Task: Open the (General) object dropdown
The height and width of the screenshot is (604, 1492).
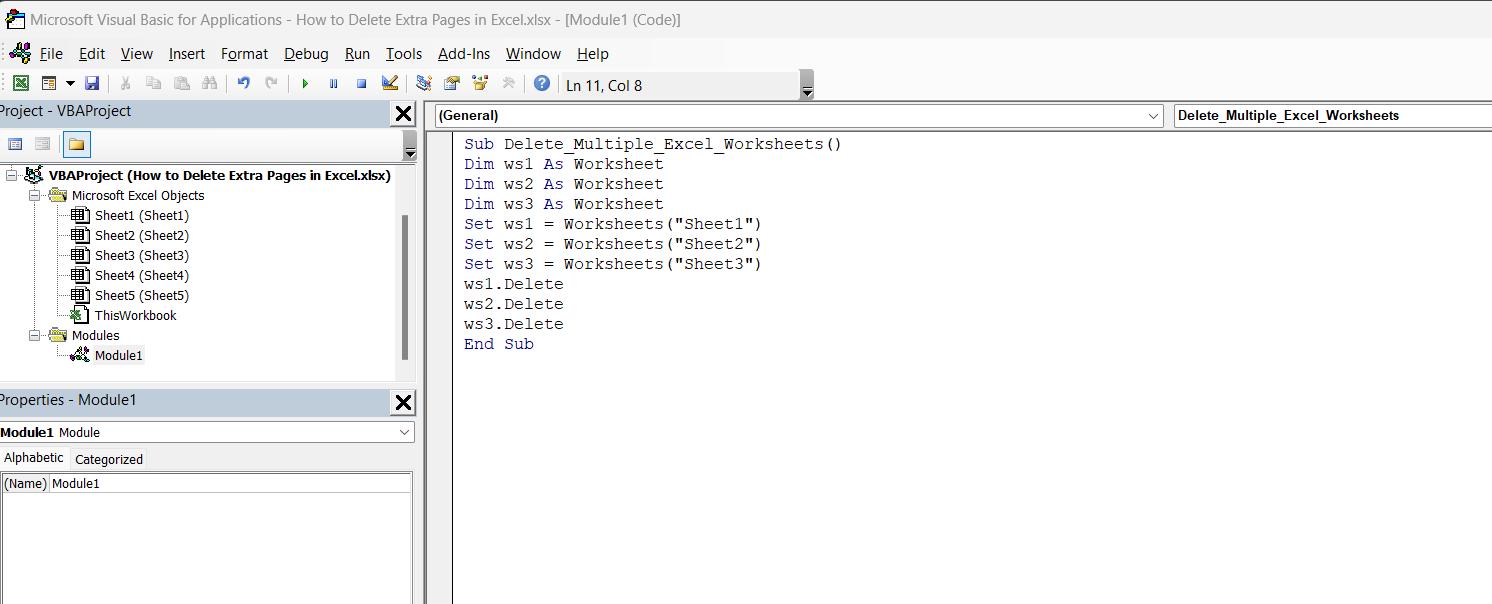Action: (1154, 115)
